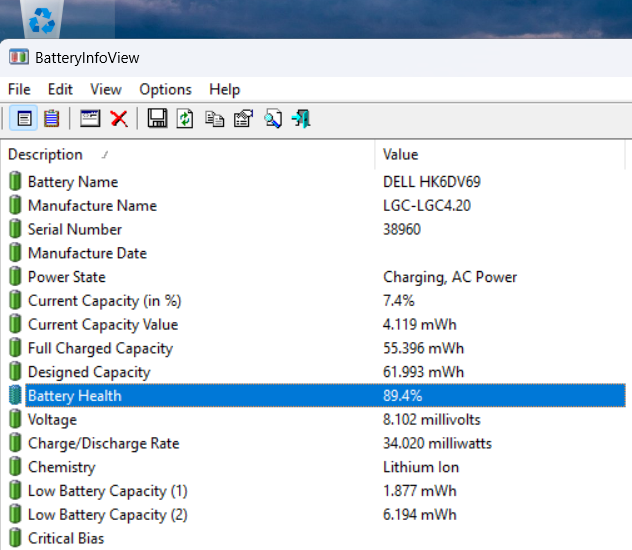Select the Critical Bias row text
Viewport: 632px width, 550px height.
[66, 538]
